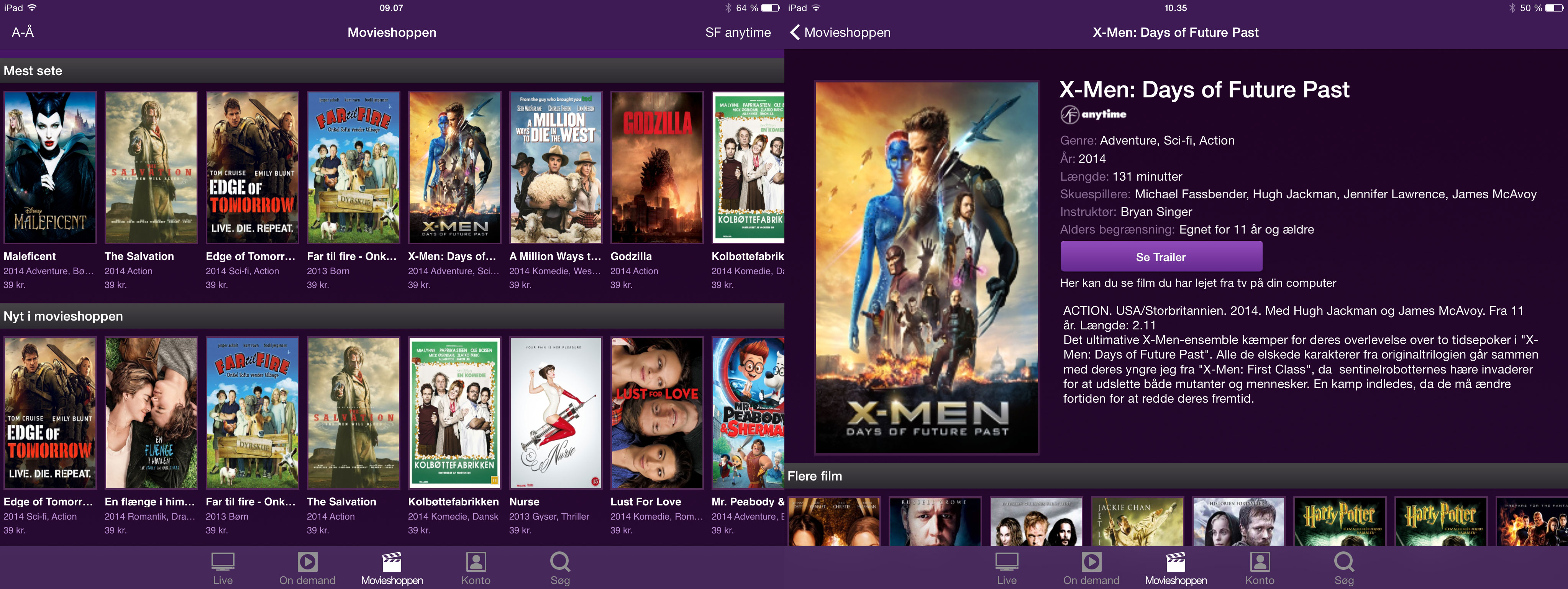
Task: Open On demand tab in left screen
Action: 307,568
